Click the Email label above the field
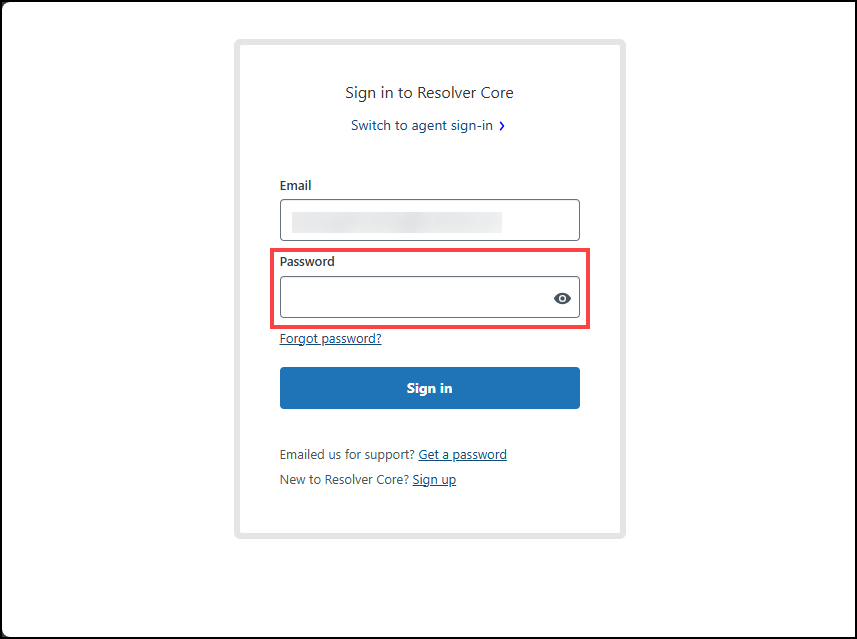Viewport: 857px width, 639px height. tap(295, 185)
